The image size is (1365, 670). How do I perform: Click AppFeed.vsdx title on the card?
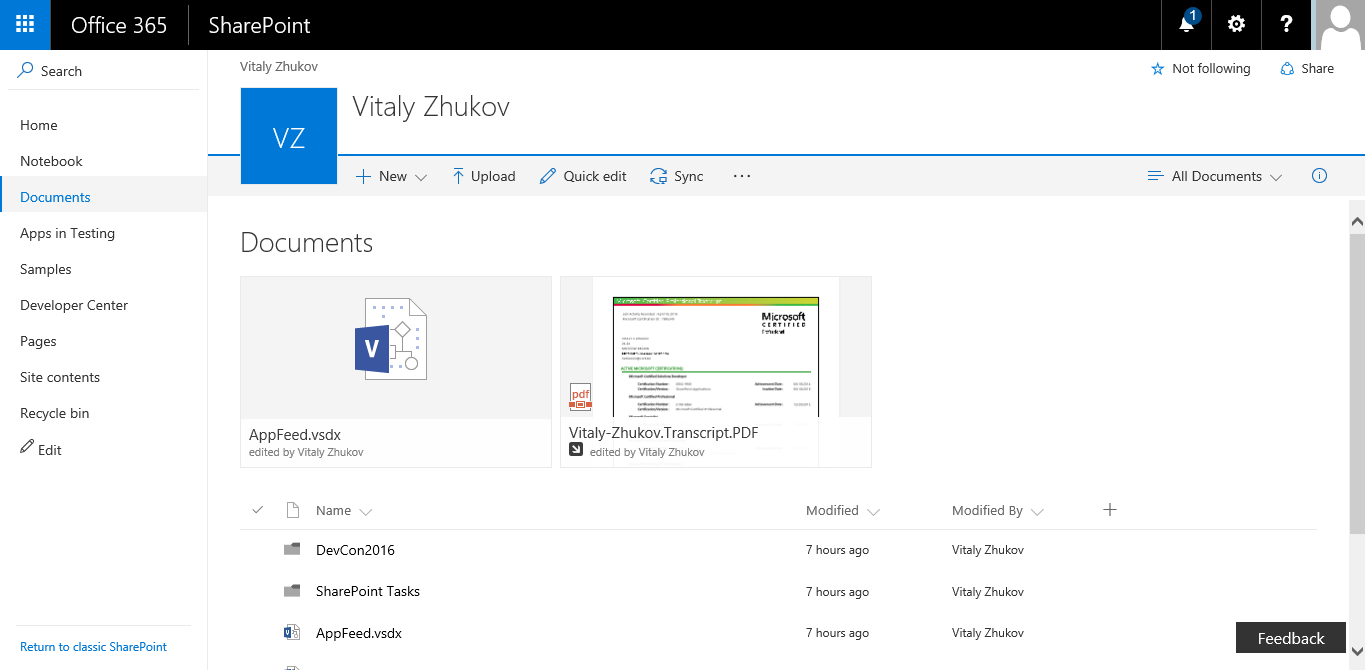click(x=295, y=434)
